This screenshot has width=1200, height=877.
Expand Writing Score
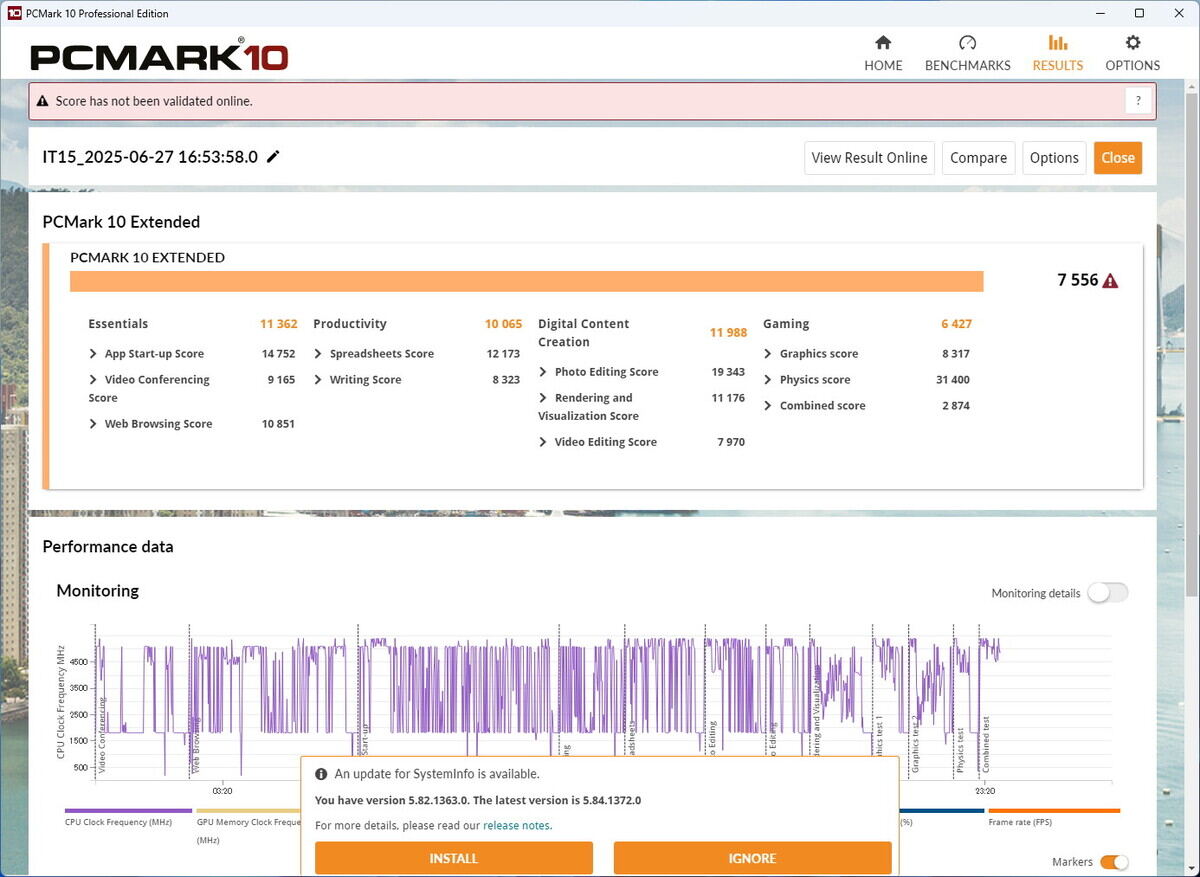pyautogui.click(x=319, y=380)
